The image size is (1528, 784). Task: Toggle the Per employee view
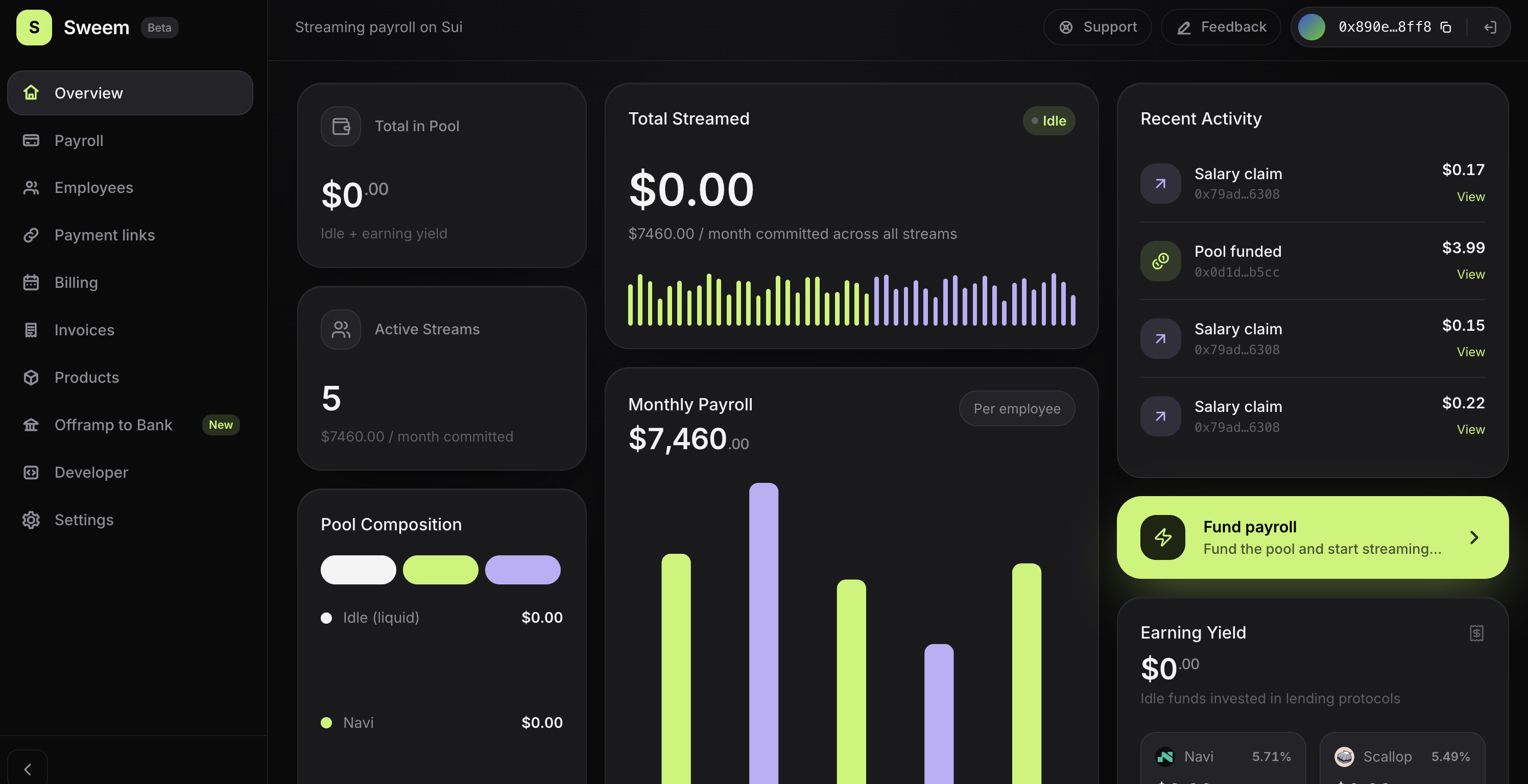click(1017, 409)
